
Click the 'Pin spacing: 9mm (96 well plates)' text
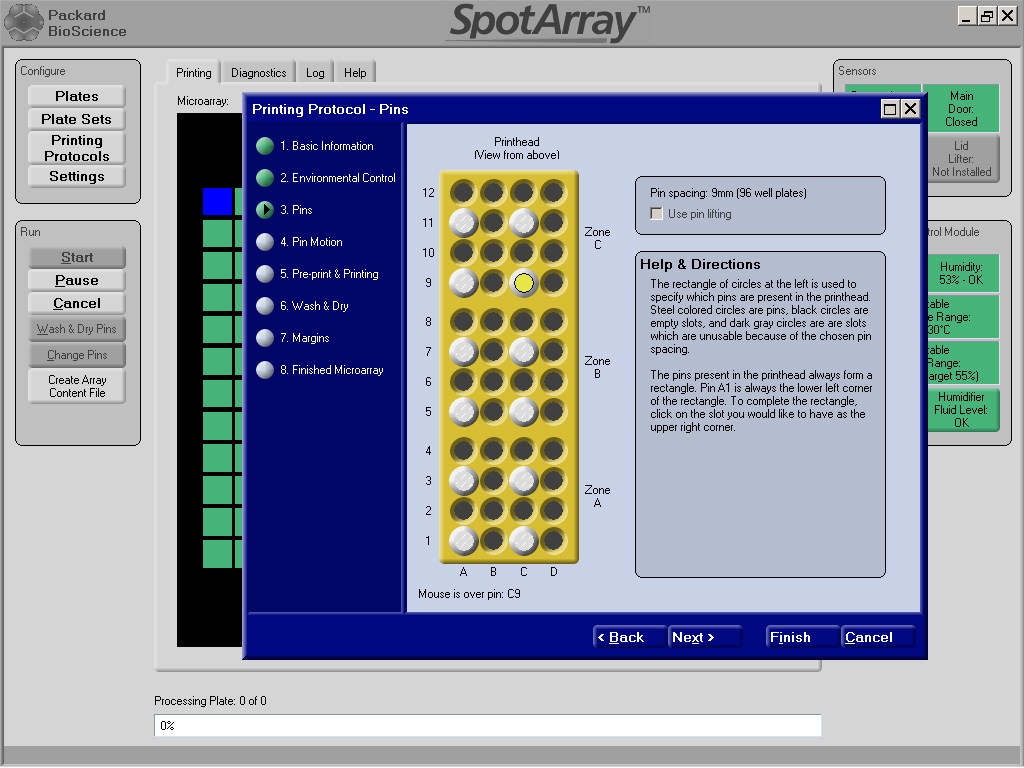point(728,193)
